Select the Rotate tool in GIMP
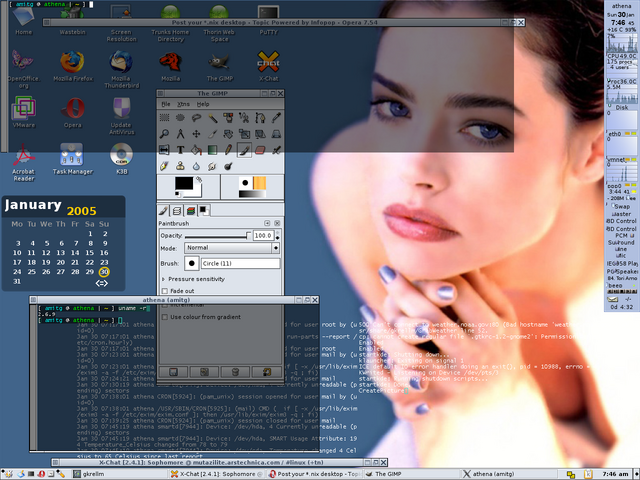Image resolution: width=640 pixels, height=480 pixels. [228, 134]
